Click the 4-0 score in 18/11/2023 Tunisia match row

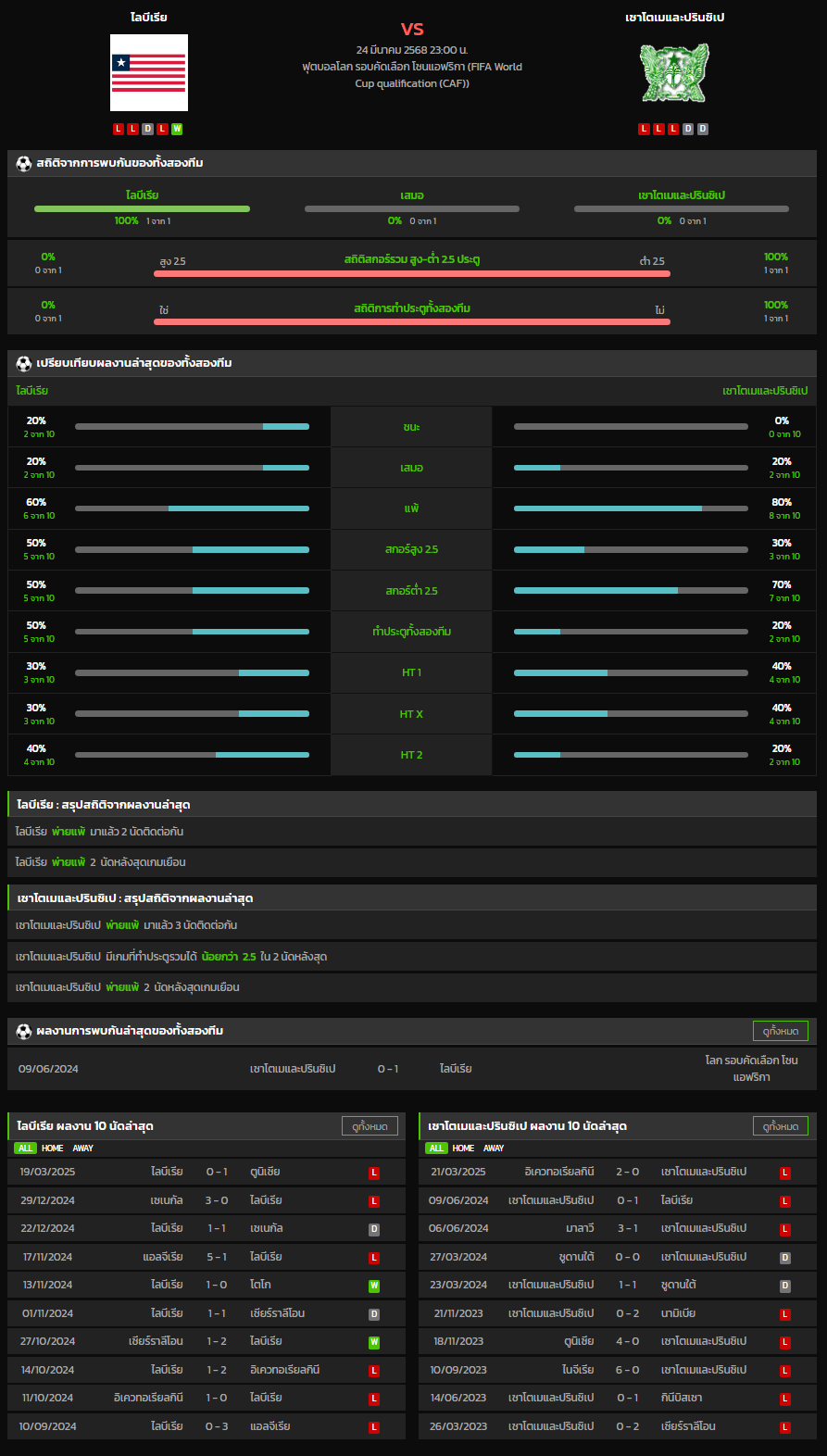[628, 1341]
